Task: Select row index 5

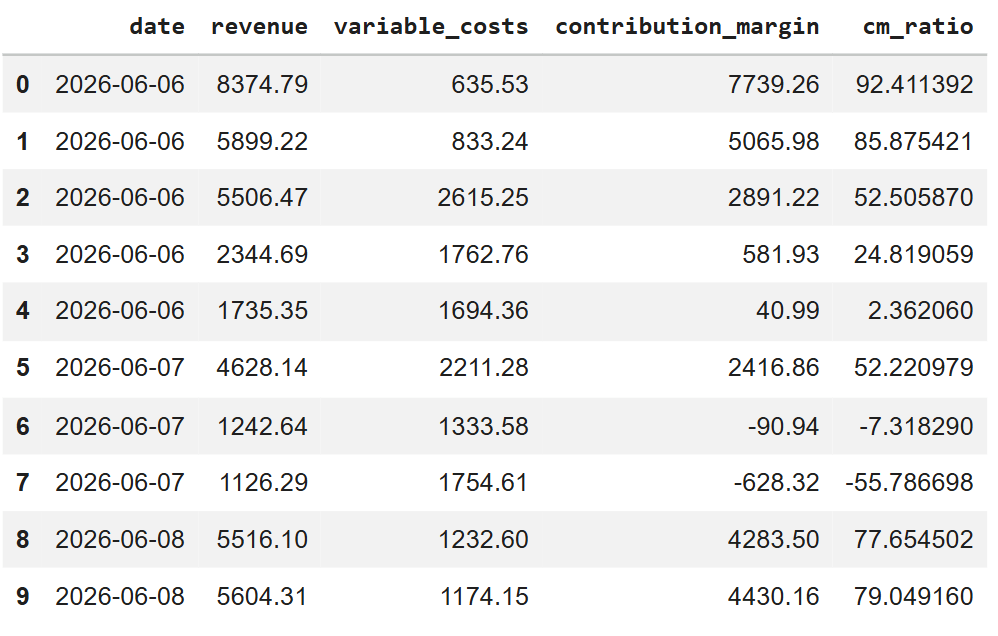Action: 22,367
